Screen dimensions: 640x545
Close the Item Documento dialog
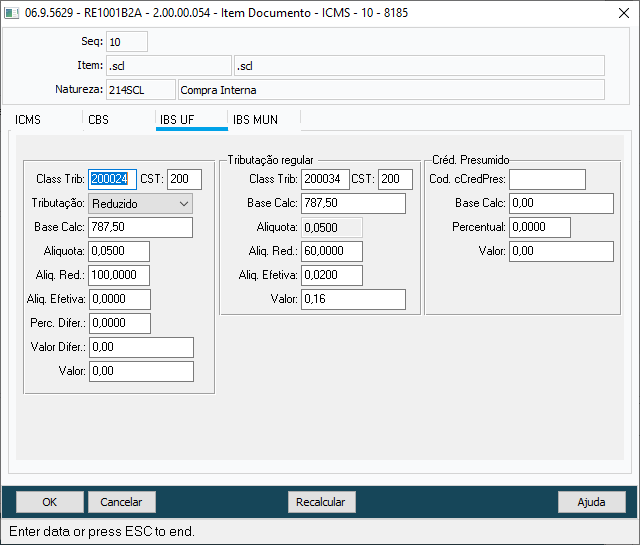(624, 13)
